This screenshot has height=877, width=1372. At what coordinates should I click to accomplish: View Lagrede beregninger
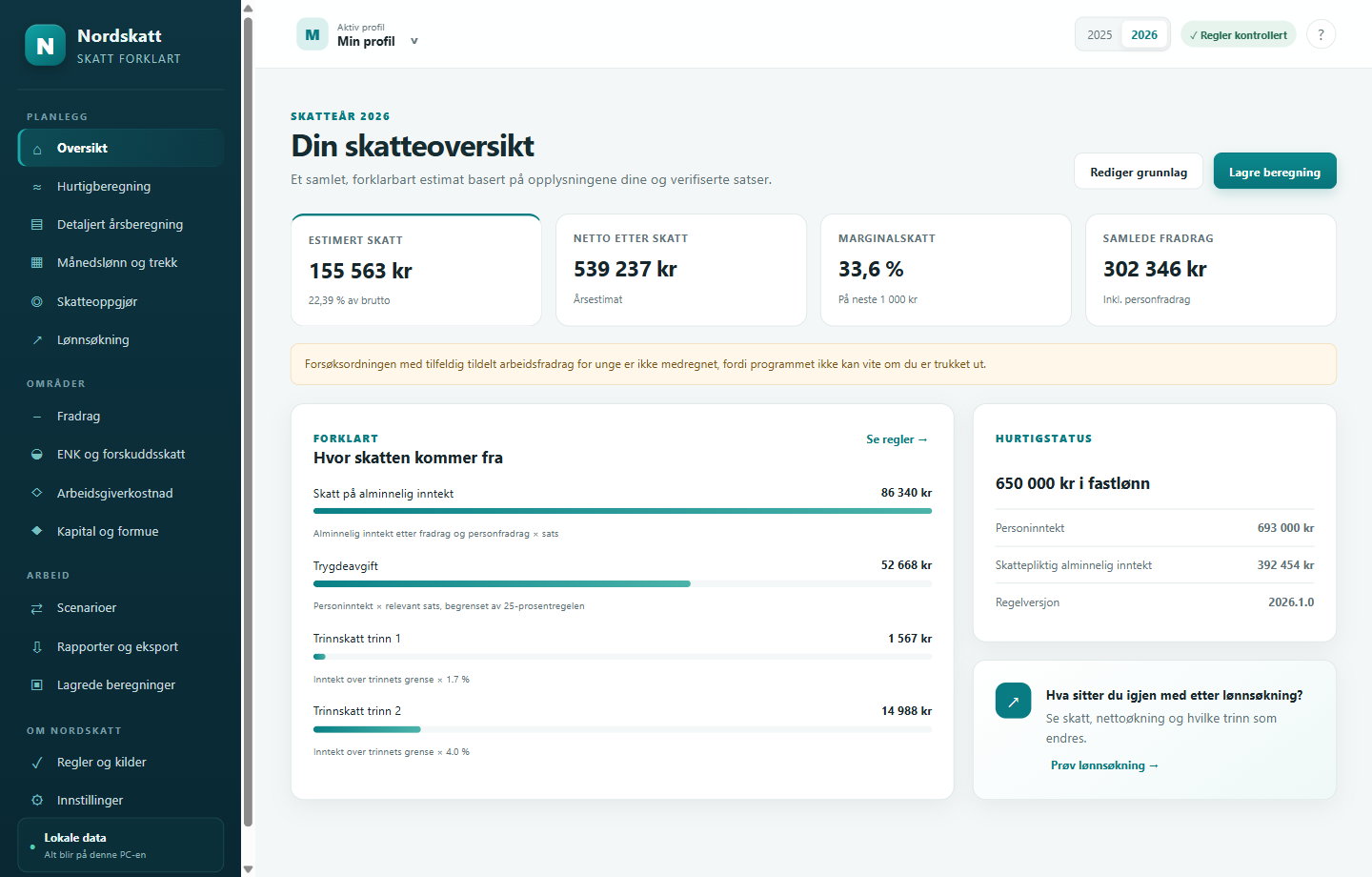pyautogui.click(x=121, y=684)
